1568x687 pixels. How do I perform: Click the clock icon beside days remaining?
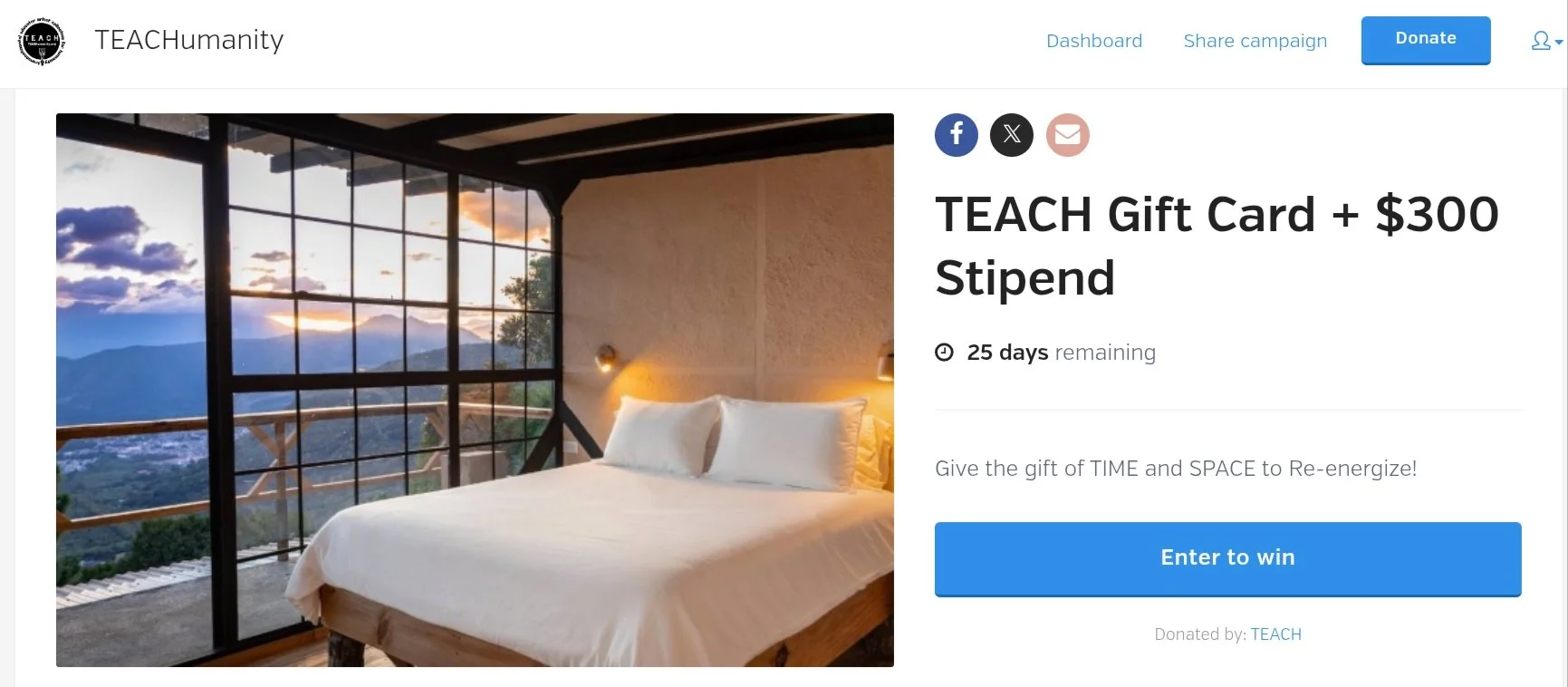click(944, 353)
